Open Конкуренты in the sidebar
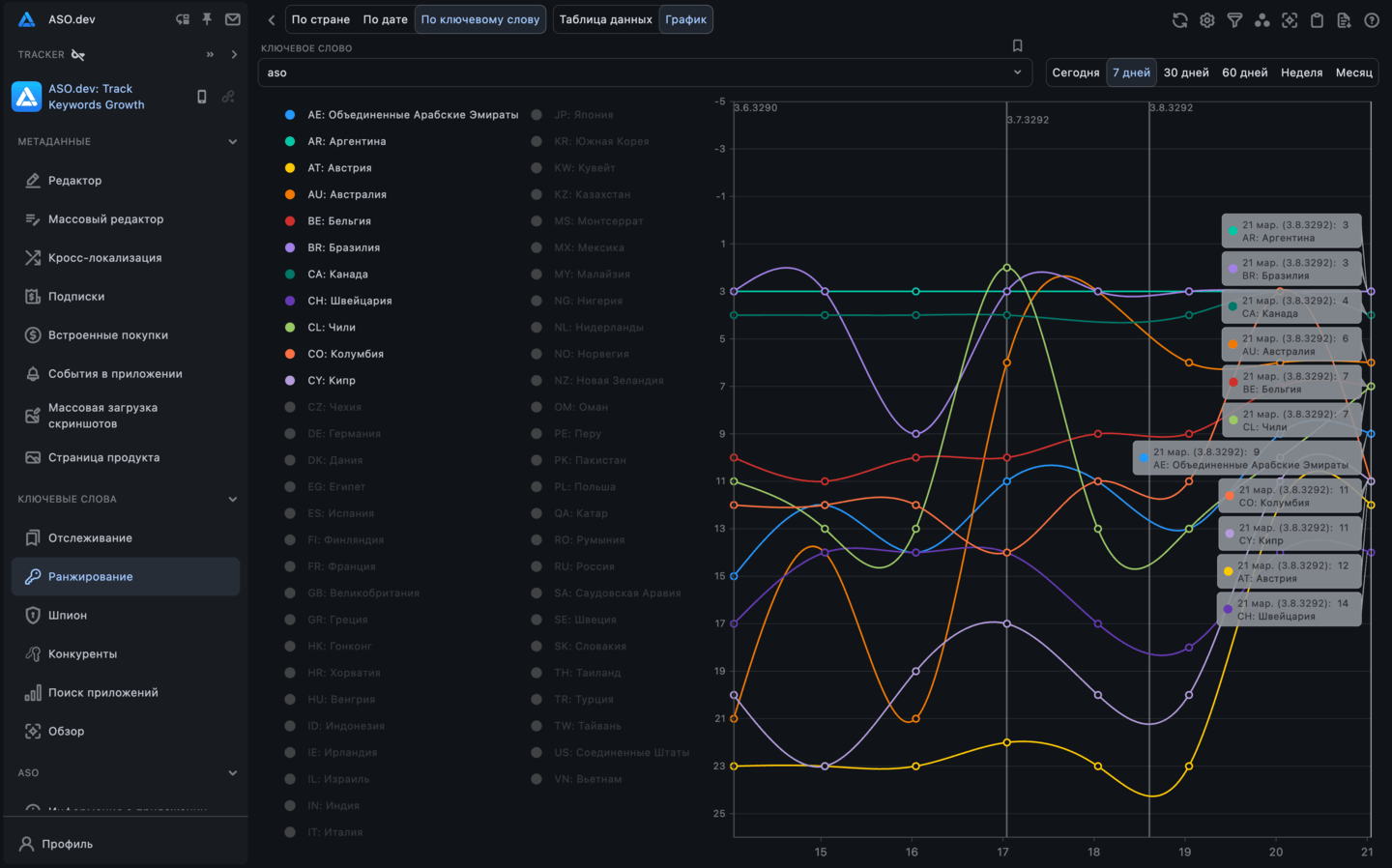This screenshot has height=868, width=1392. point(82,654)
